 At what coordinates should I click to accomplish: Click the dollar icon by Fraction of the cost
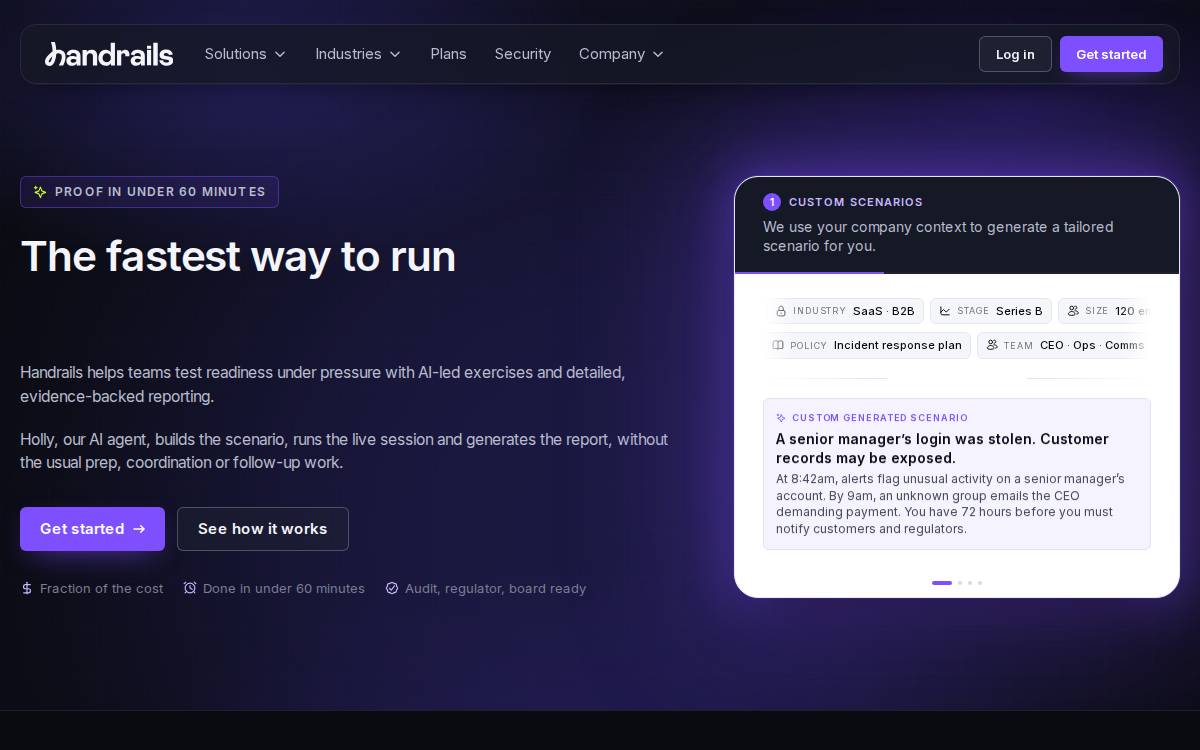[x=27, y=588]
